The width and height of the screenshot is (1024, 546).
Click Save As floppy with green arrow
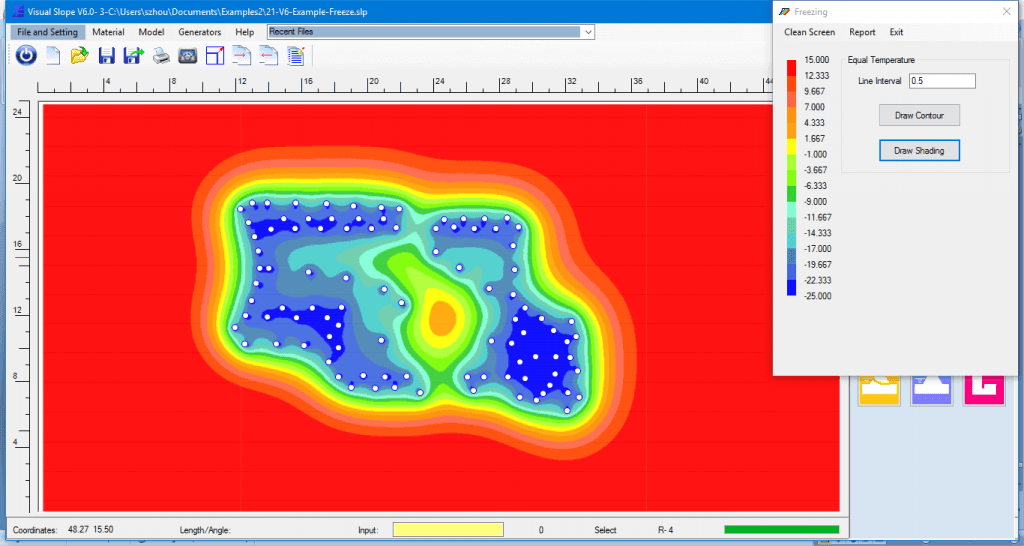133,56
